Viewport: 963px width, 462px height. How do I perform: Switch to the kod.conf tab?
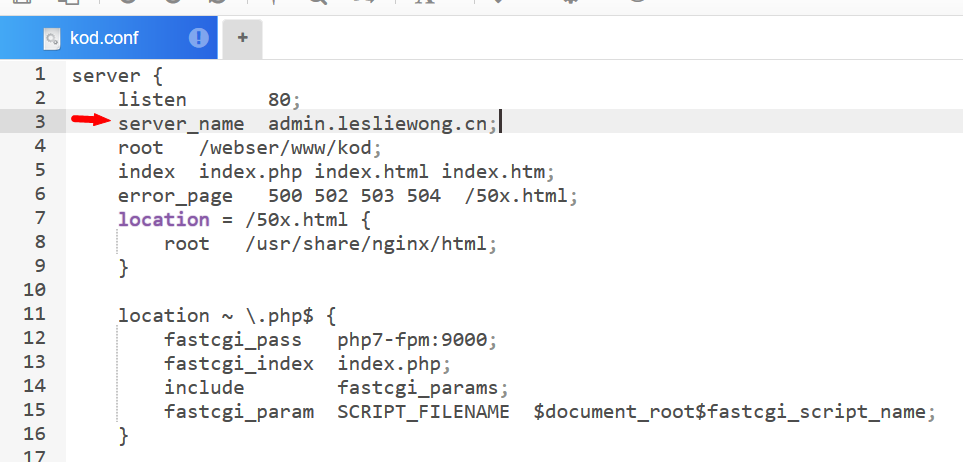pos(104,39)
